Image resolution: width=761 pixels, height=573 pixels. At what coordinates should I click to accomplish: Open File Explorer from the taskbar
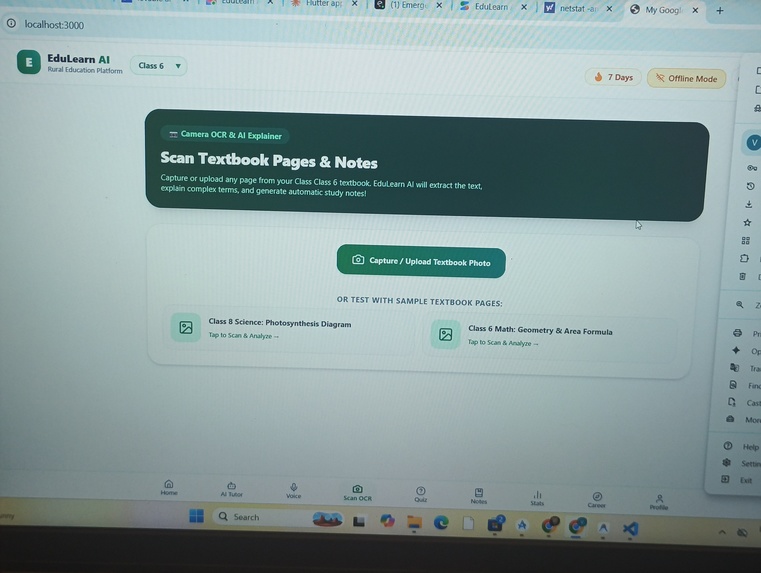pos(414,522)
